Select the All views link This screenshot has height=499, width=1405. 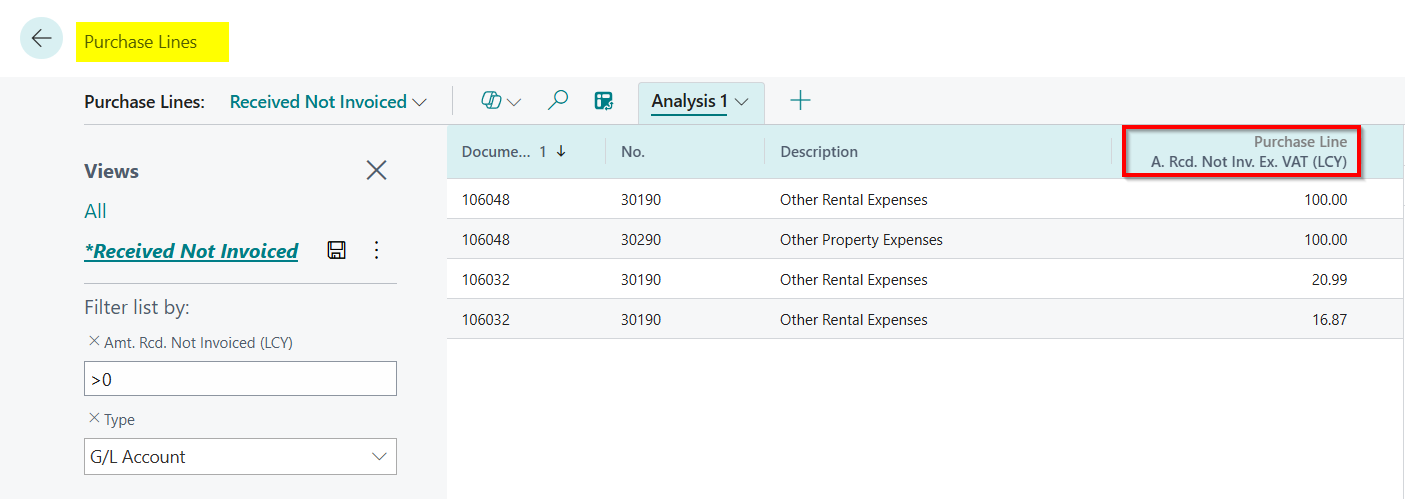coord(95,211)
